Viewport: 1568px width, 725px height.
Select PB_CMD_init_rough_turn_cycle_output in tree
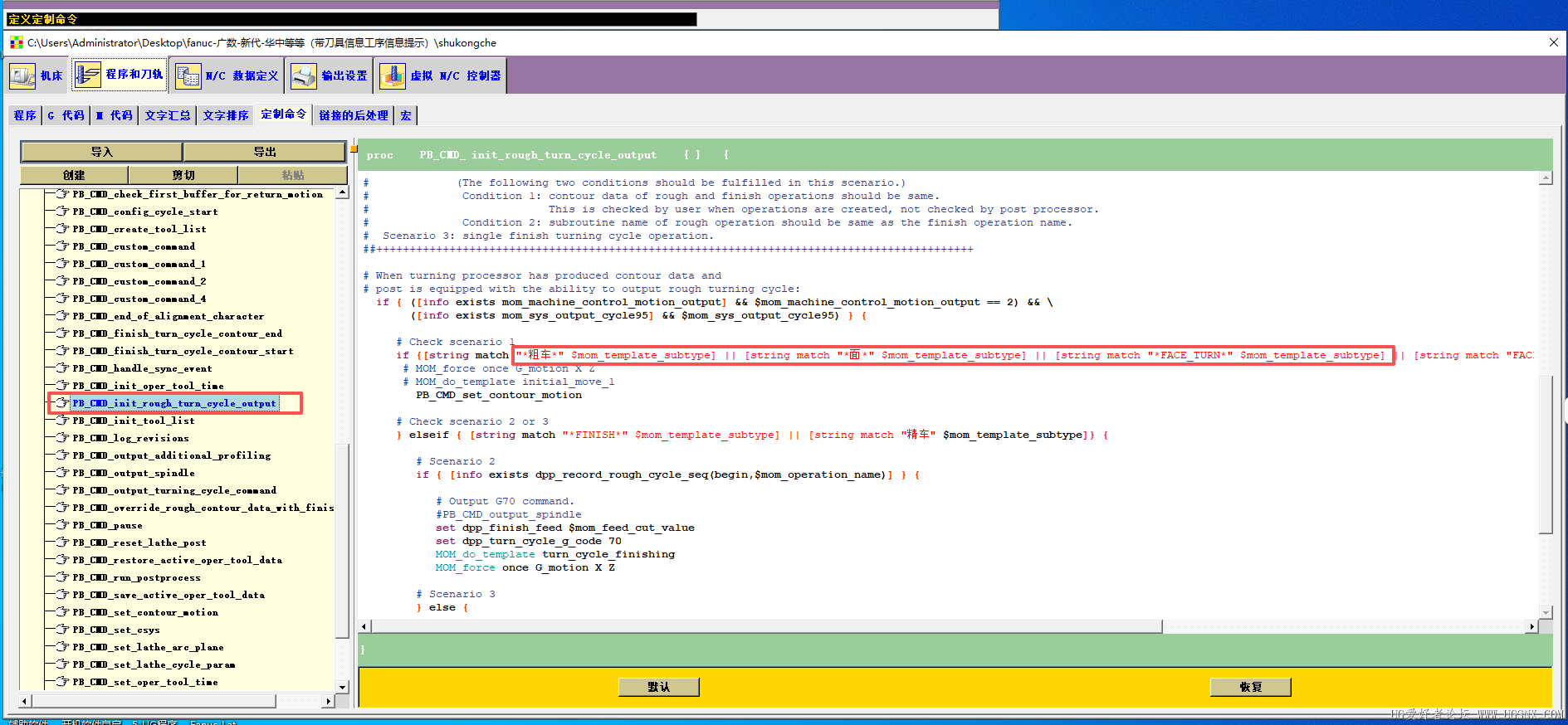(174, 403)
